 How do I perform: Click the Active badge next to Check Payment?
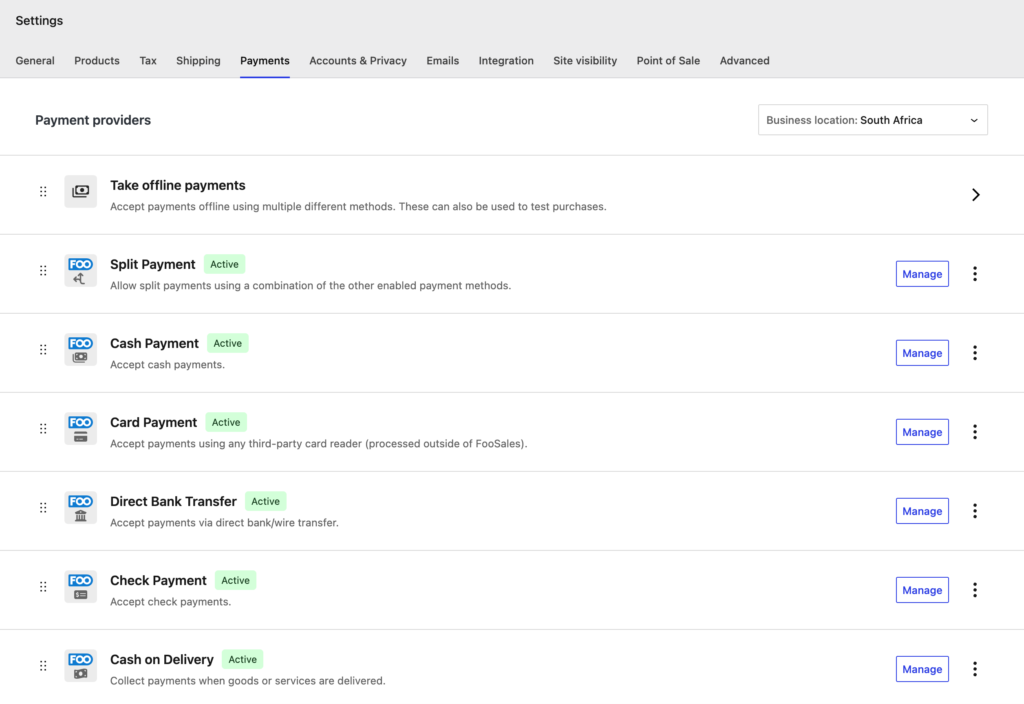point(235,581)
